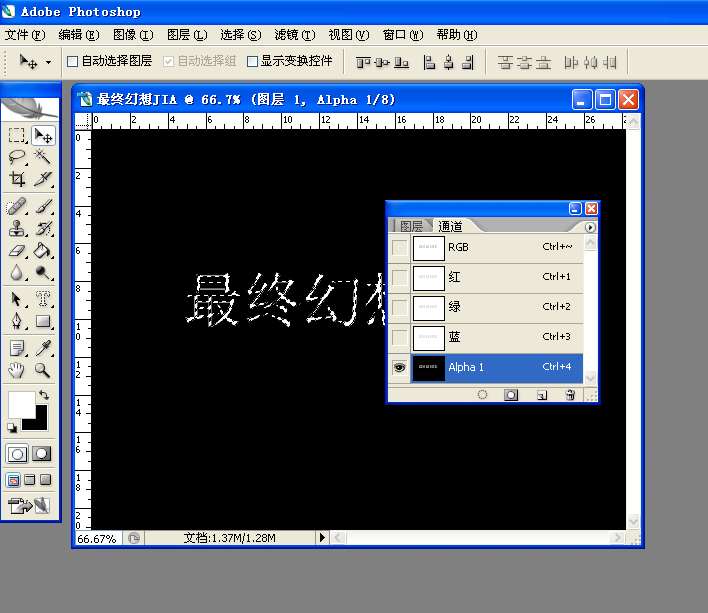Image resolution: width=708 pixels, height=613 pixels.
Task: Show the 红 channel visibility box
Action: coord(399,277)
